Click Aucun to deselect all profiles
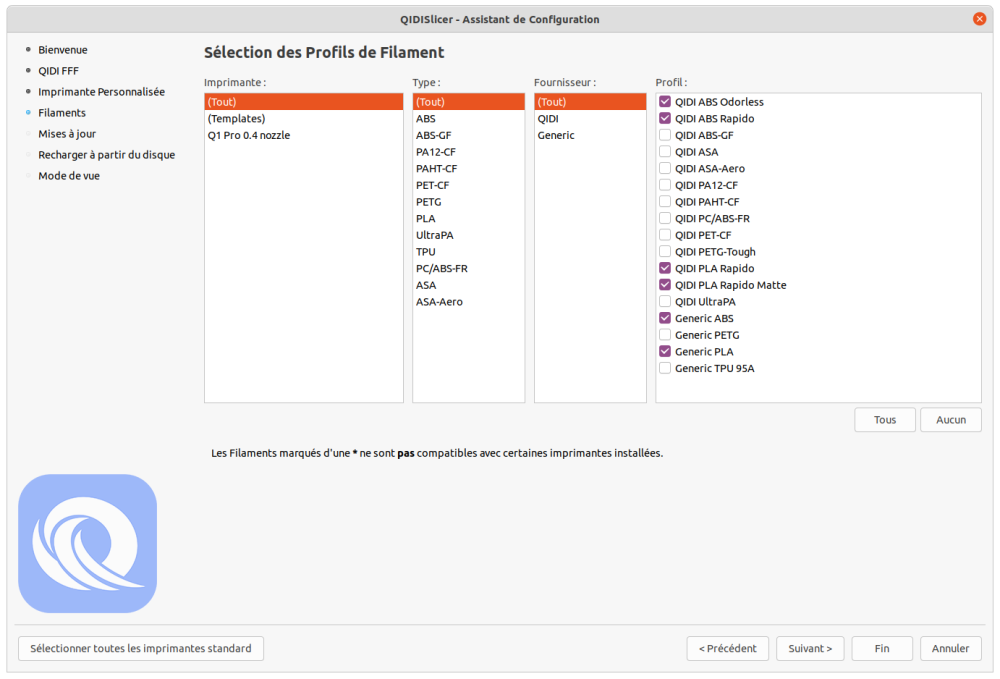Viewport: 1000px width, 679px height. (x=950, y=420)
